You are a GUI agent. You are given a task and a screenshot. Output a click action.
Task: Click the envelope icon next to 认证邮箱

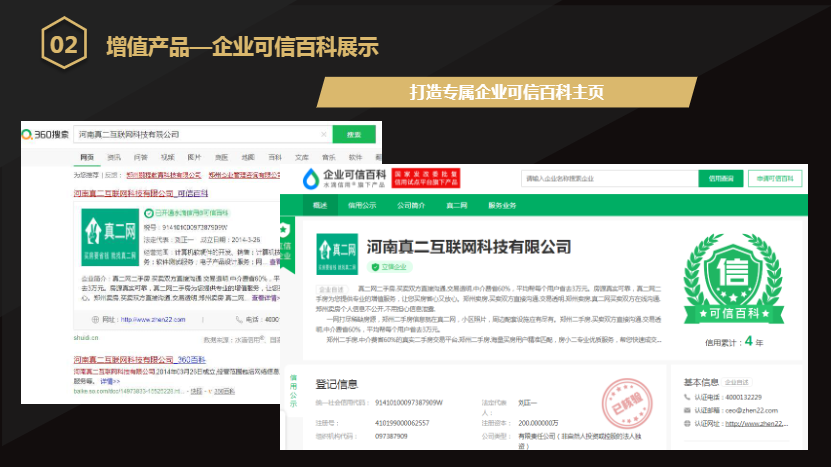pyautogui.click(x=687, y=410)
